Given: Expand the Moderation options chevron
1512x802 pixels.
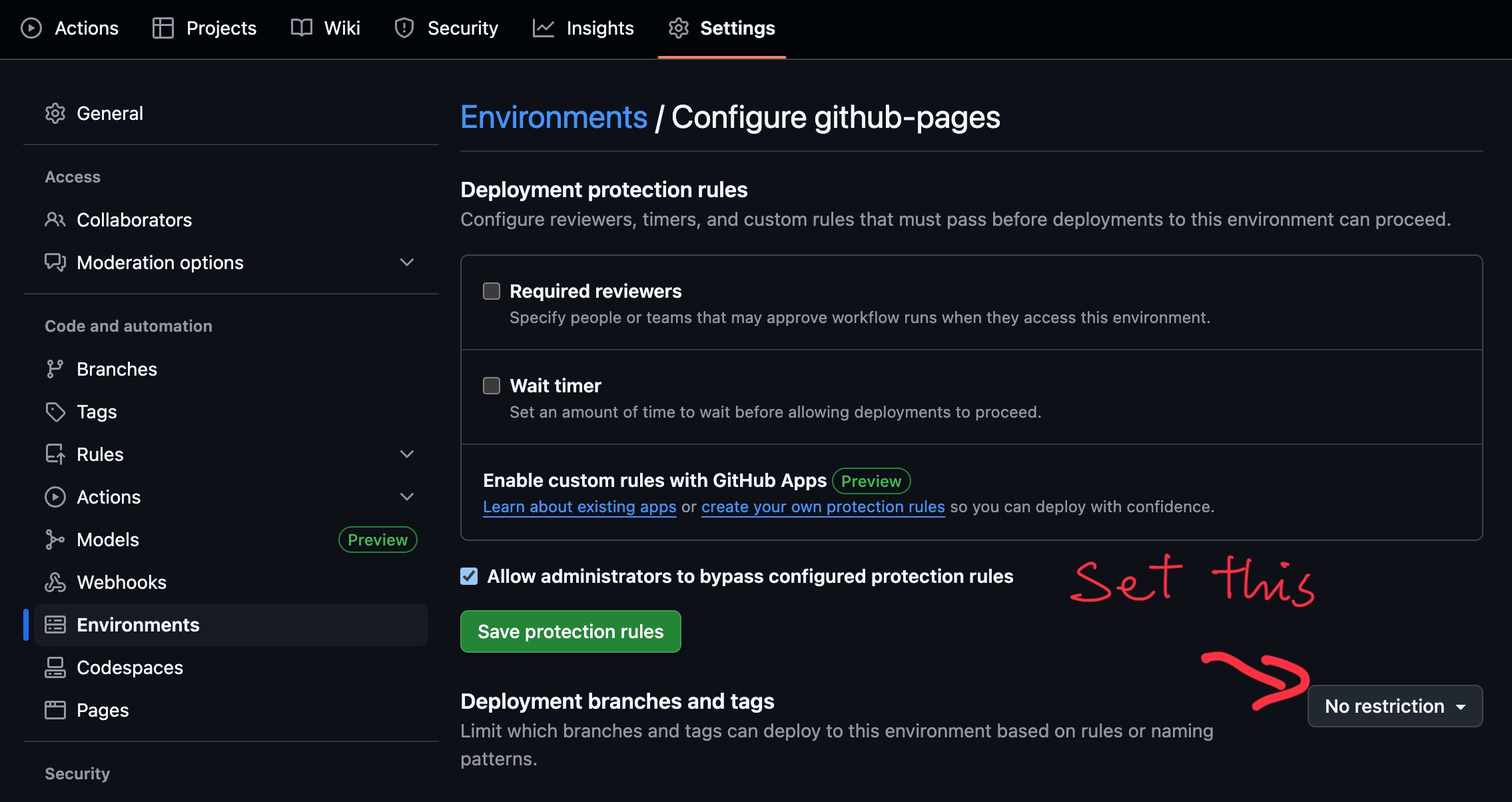Looking at the screenshot, I should [x=407, y=262].
